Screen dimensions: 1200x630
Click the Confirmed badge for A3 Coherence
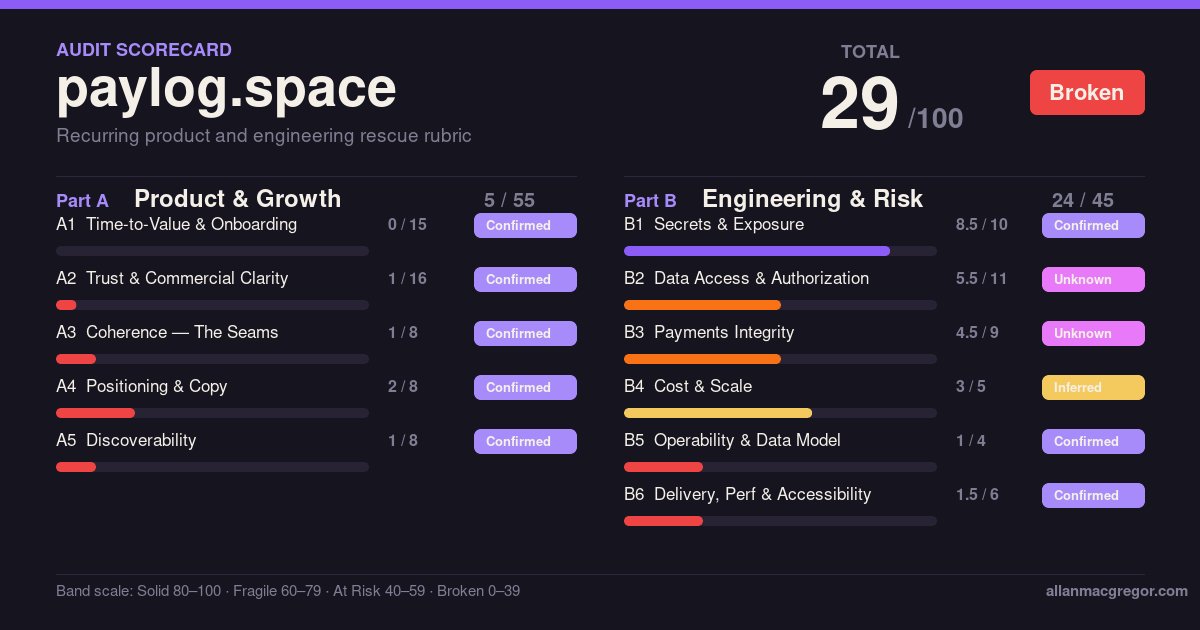click(525, 333)
